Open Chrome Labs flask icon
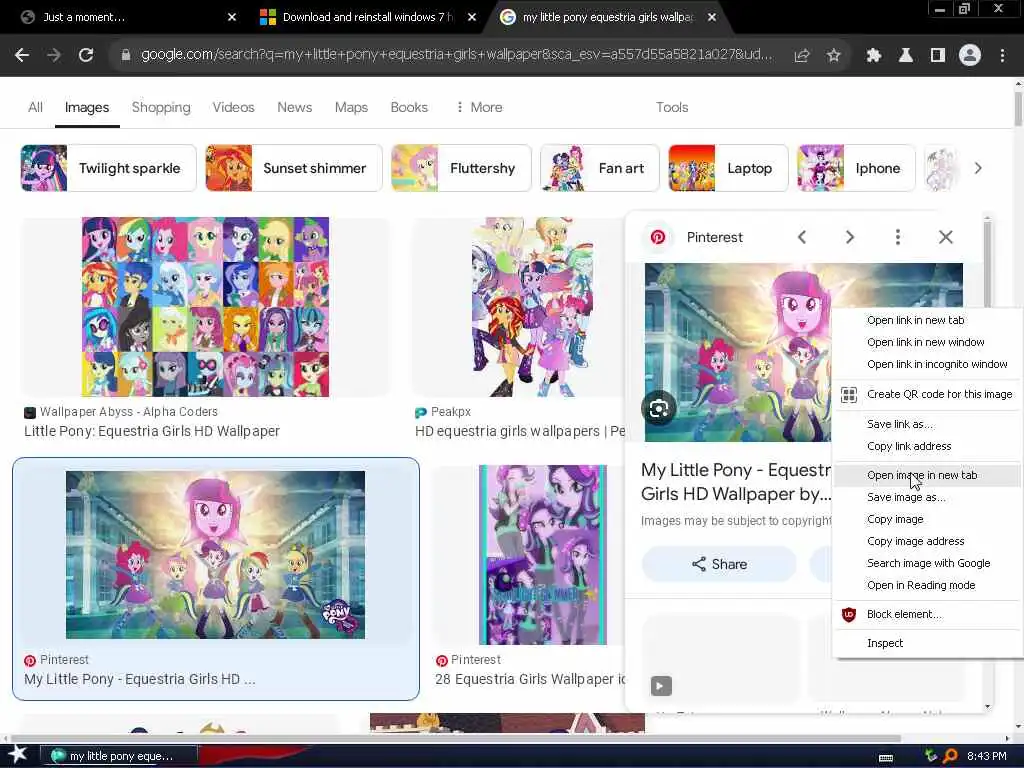1024x768 pixels. point(906,56)
